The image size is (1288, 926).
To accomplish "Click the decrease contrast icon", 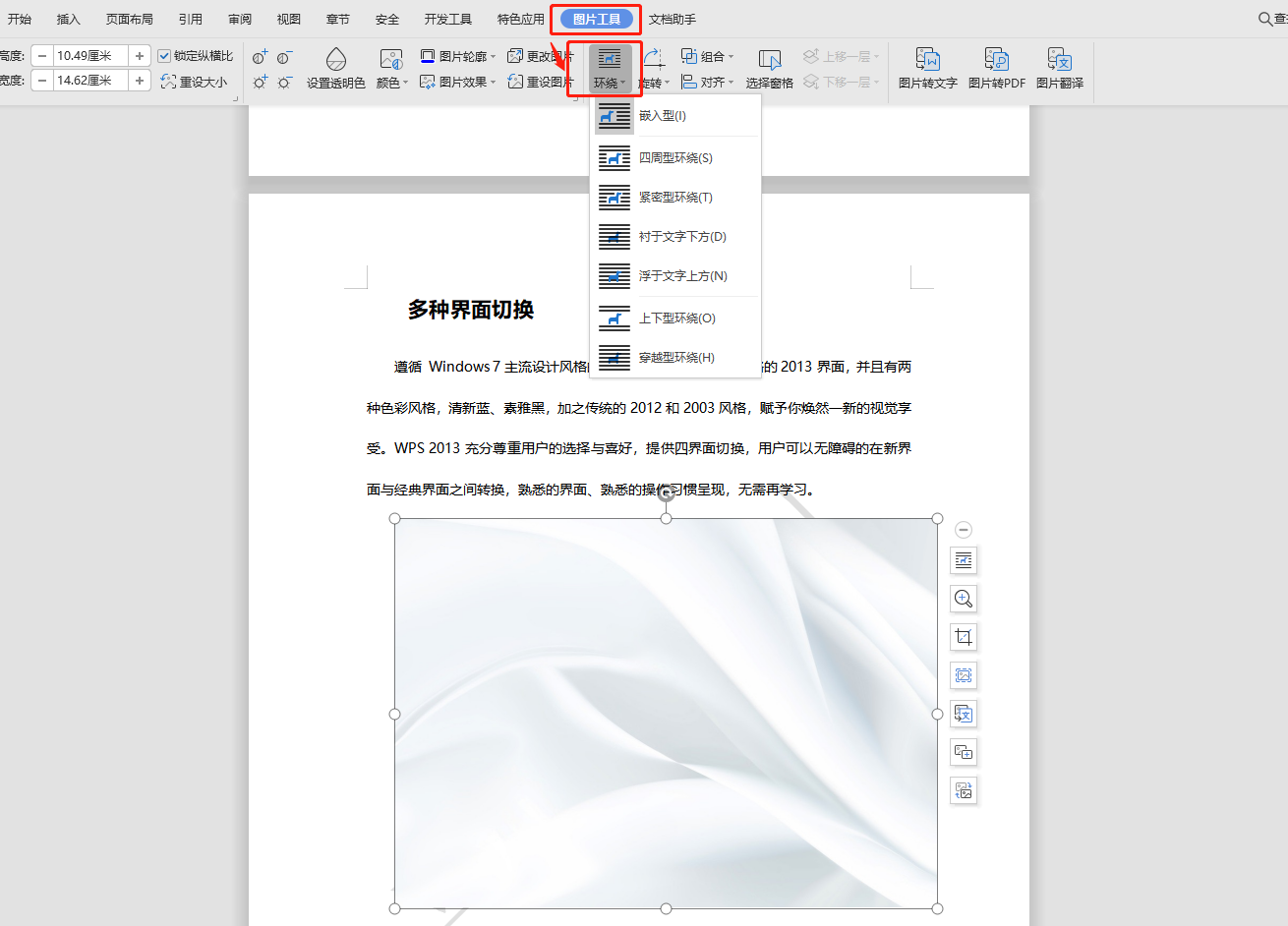I will pos(284,58).
